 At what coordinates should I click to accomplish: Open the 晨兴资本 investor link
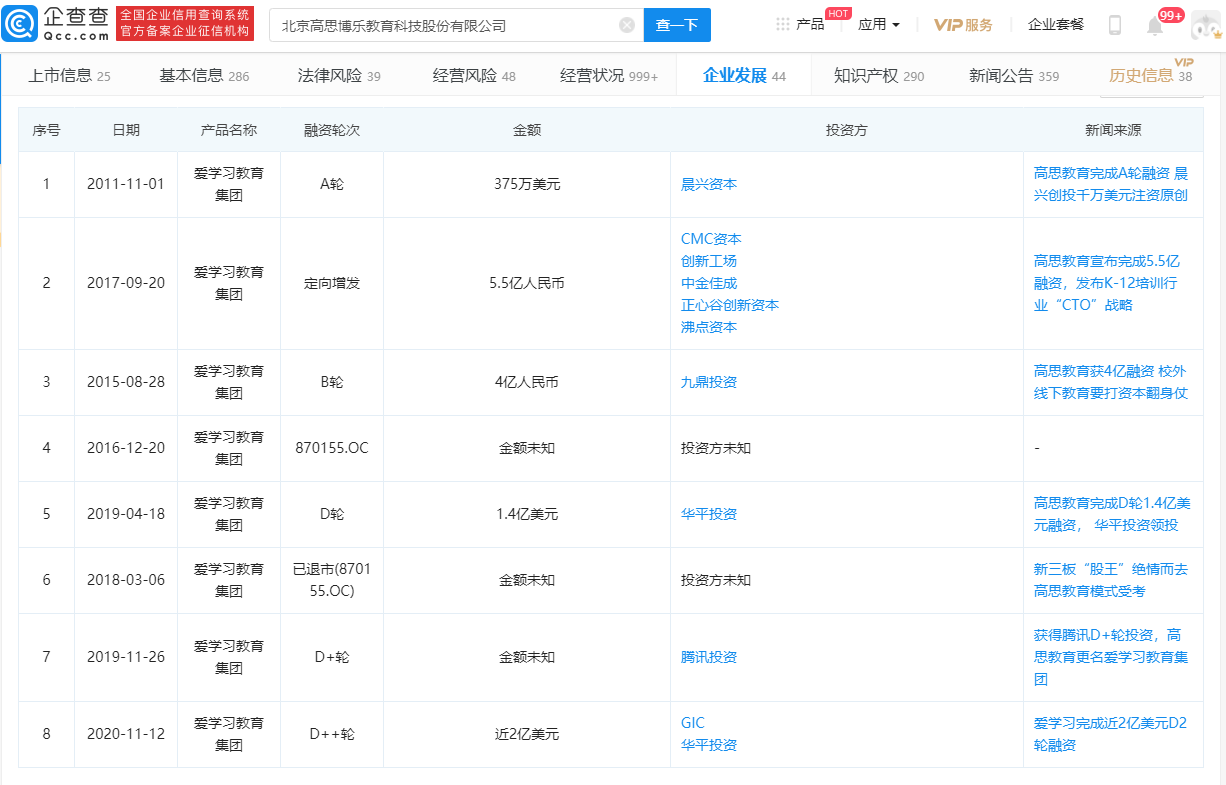708,184
